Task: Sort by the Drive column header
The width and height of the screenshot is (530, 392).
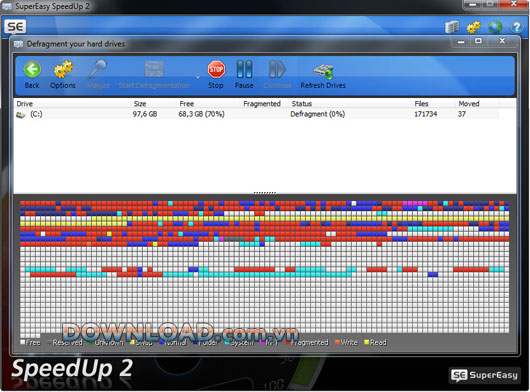Action: tap(25, 104)
